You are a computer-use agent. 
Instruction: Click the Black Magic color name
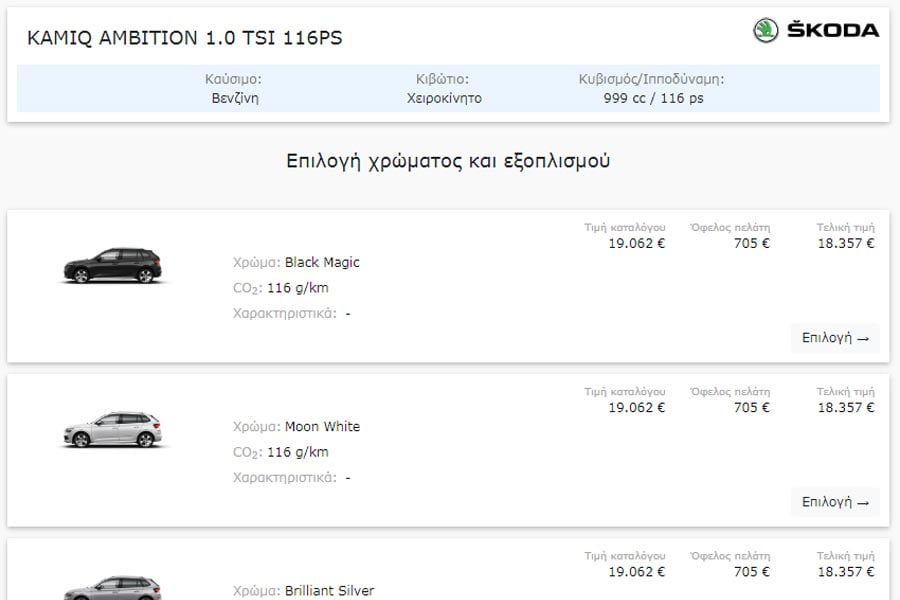[x=322, y=263]
